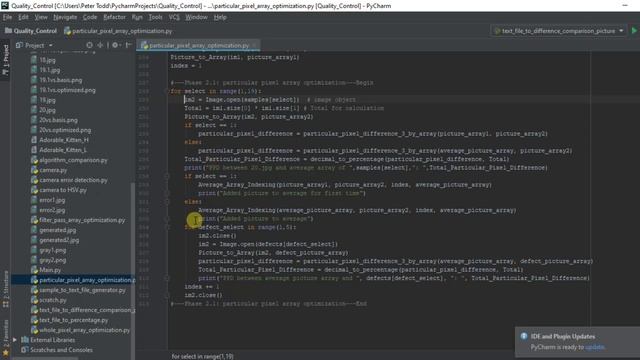
Task: Open the VCS menu
Action: pos(174,17)
